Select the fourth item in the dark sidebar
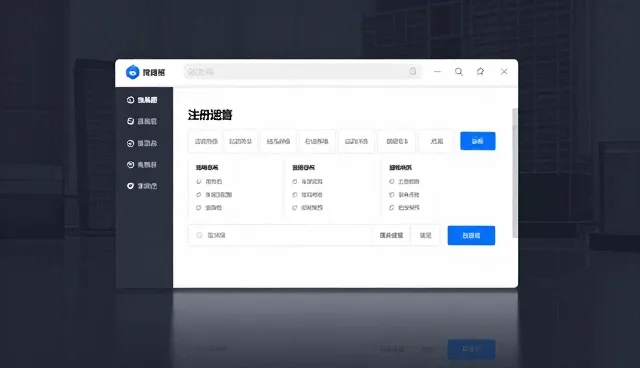 (x=142, y=165)
